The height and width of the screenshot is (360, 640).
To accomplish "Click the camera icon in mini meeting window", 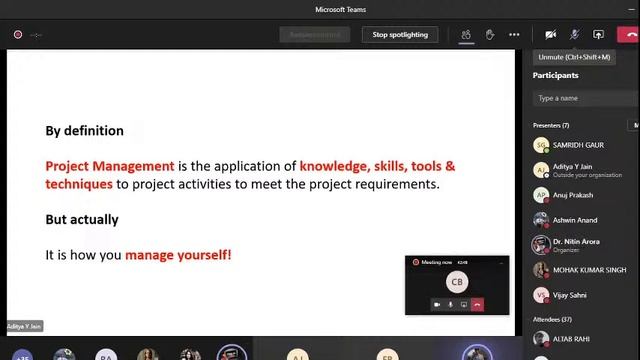I will (x=437, y=304).
